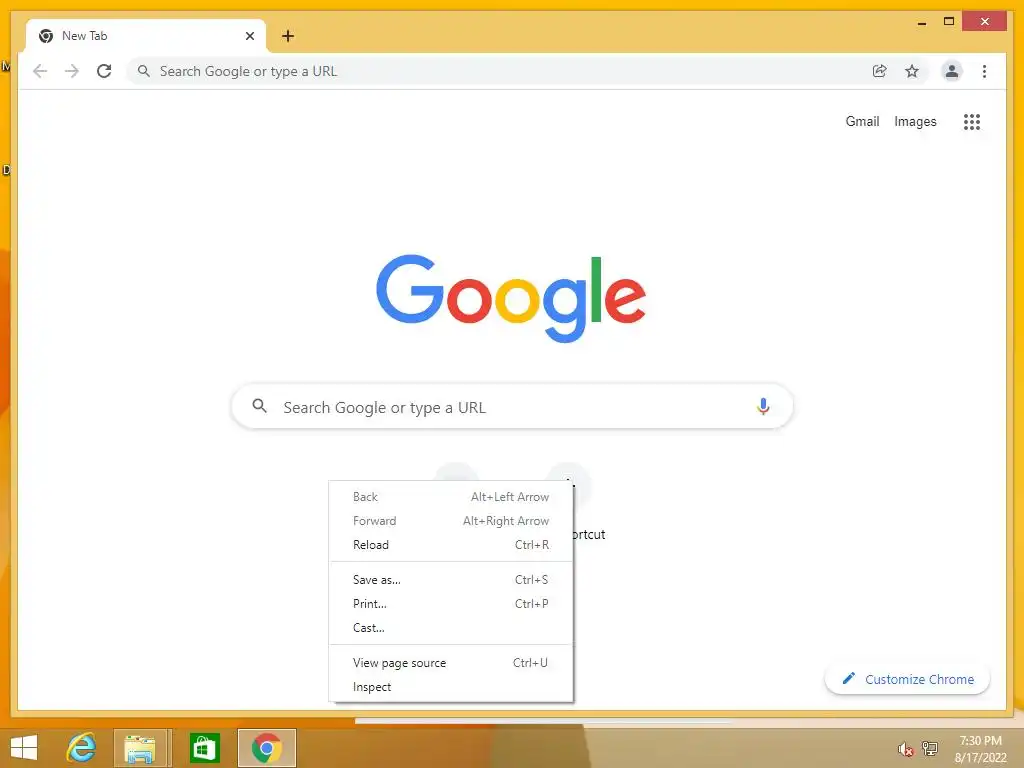Click the disabled Back context menu entry

coord(451,497)
